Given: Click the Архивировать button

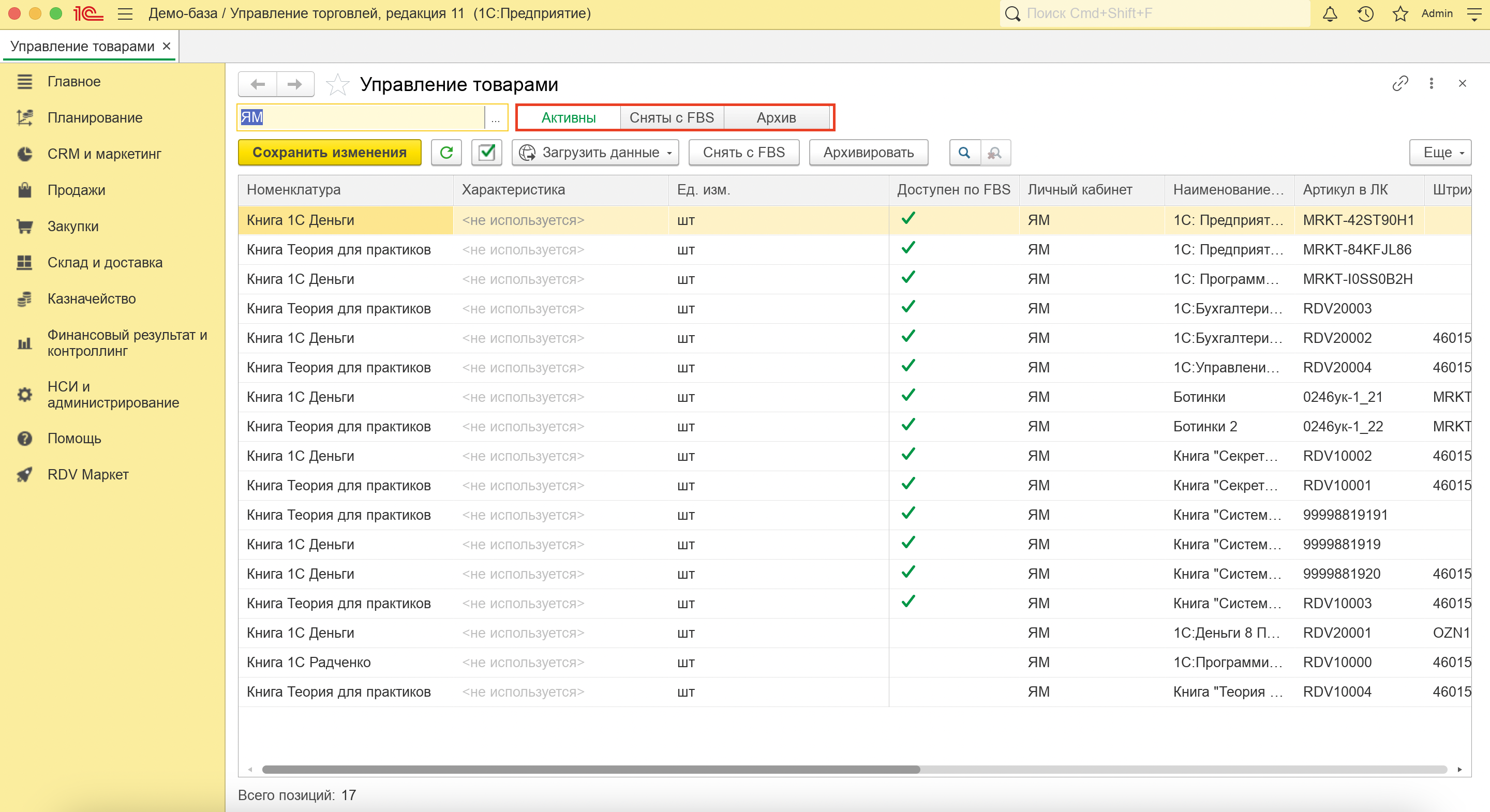Looking at the screenshot, I should [x=868, y=152].
